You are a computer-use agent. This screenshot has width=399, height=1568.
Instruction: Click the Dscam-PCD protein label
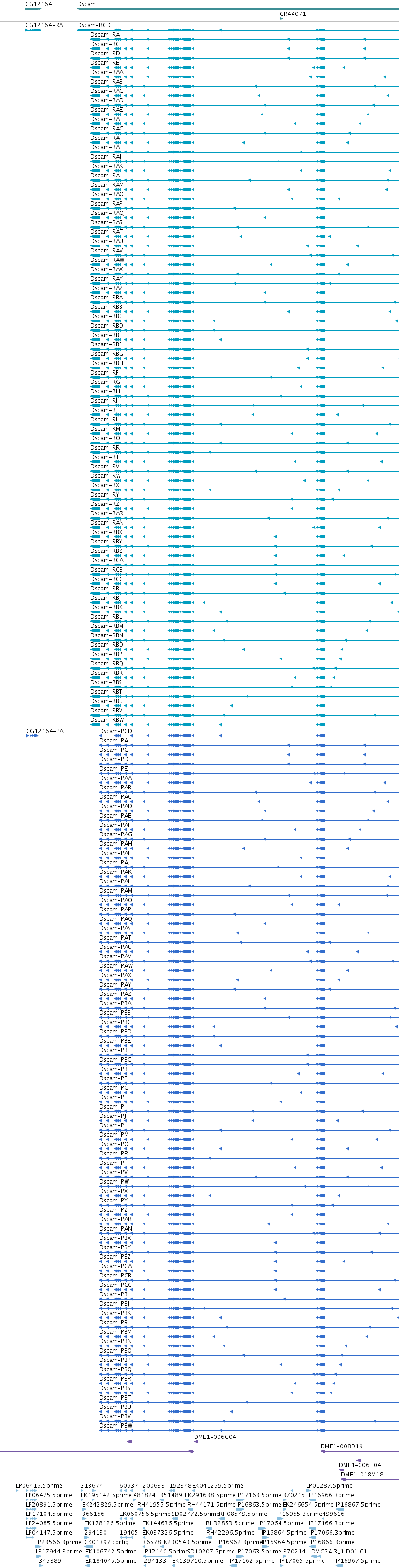tap(115, 731)
